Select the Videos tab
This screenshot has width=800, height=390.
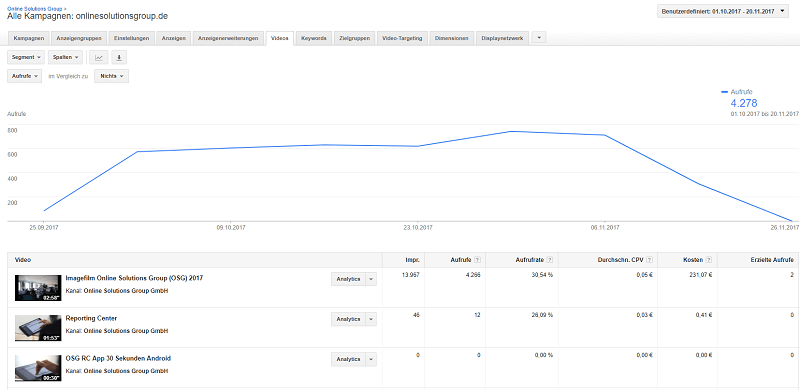click(x=280, y=38)
